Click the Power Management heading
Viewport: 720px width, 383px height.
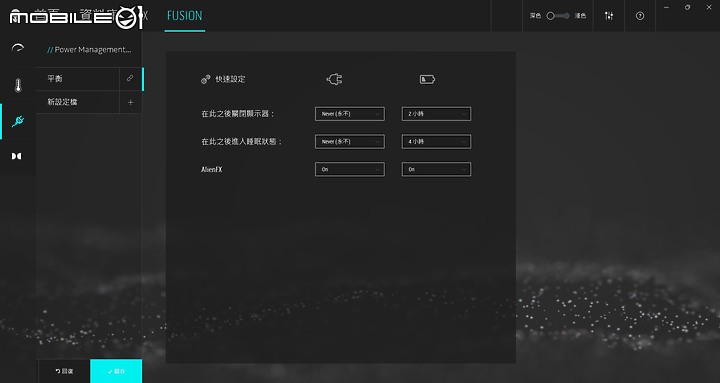click(89, 50)
